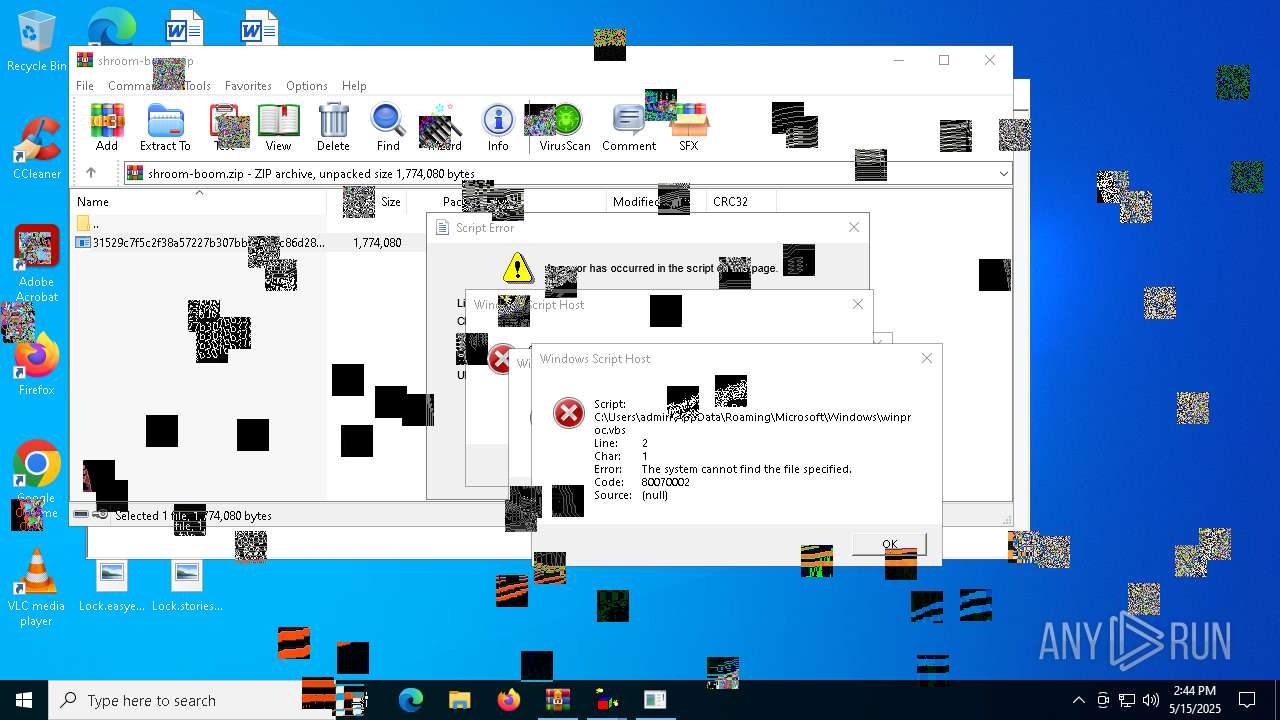Image resolution: width=1280 pixels, height=720 pixels.
Task: Sort archive list by Name column
Action: coord(198,202)
